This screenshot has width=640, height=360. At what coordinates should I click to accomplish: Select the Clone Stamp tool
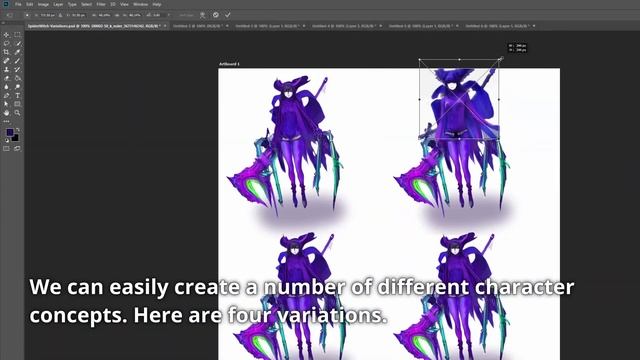click(6, 69)
